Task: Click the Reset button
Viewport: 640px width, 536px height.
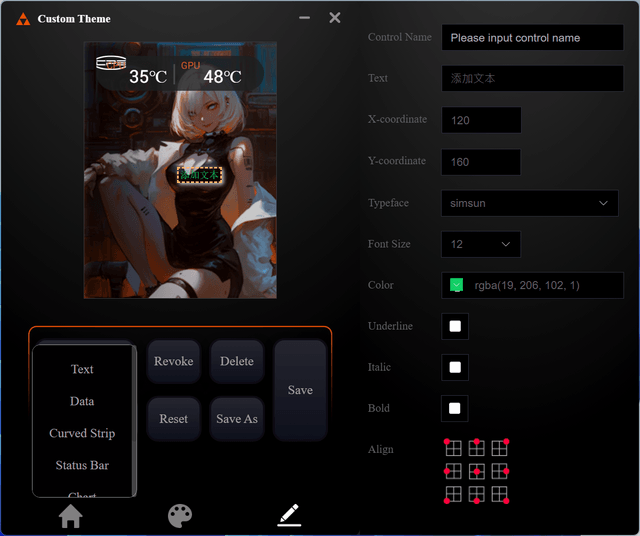Action: [x=173, y=419]
